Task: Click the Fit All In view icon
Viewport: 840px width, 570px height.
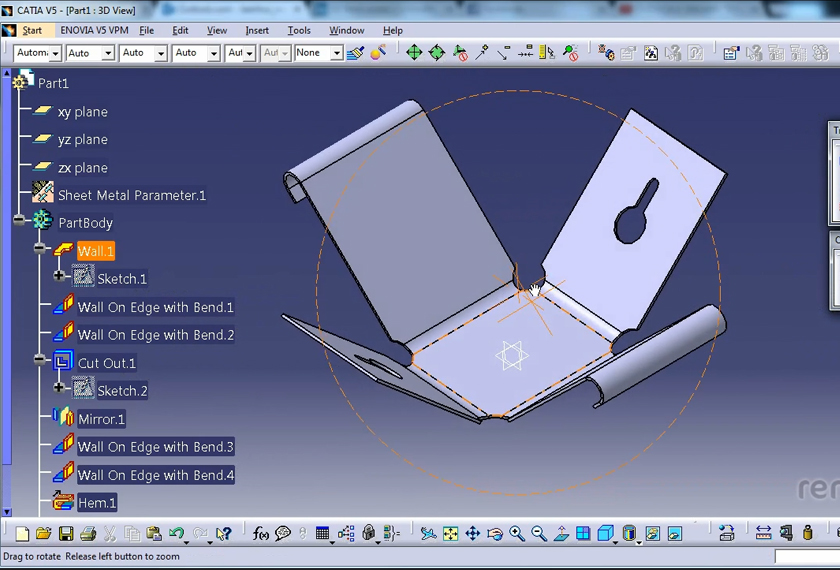Action: [450, 534]
